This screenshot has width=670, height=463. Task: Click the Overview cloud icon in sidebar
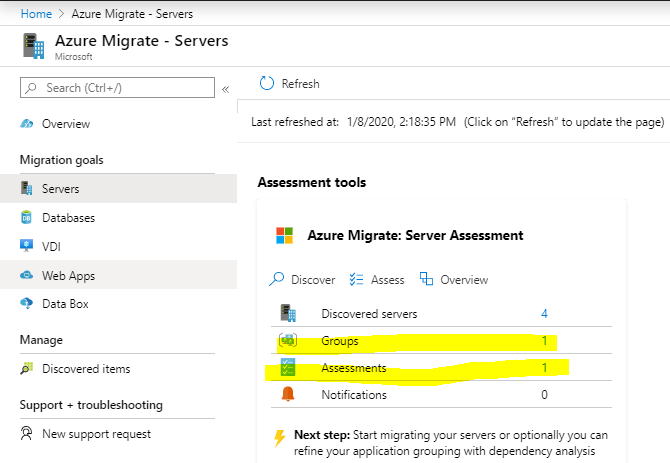pos(26,124)
